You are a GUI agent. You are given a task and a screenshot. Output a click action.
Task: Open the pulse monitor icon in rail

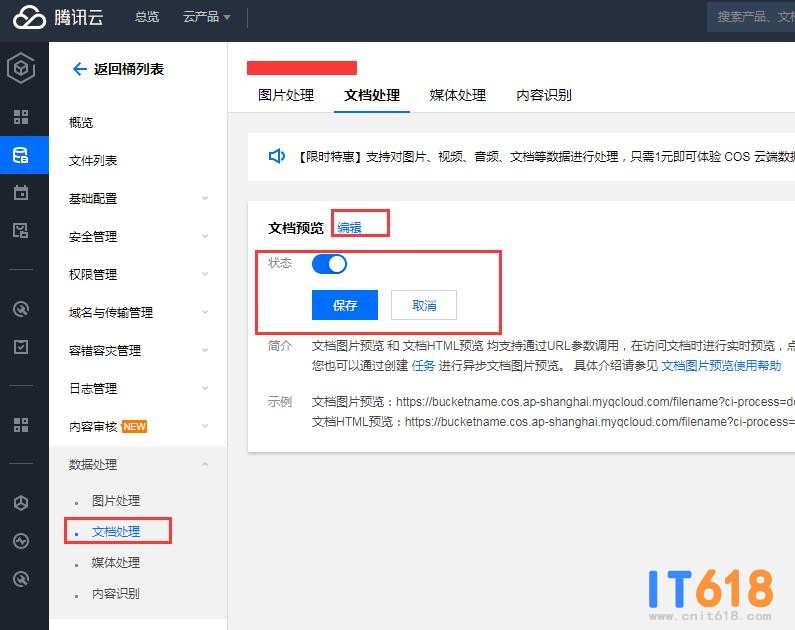click(x=21, y=541)
